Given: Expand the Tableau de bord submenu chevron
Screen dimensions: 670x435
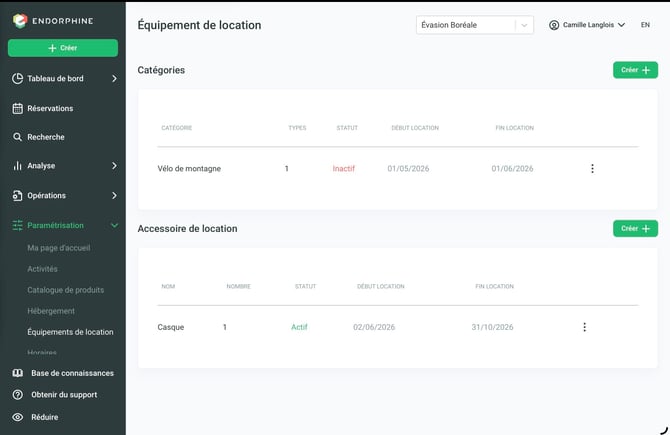Looking at the screenshot, I should (x=114, y=79).
